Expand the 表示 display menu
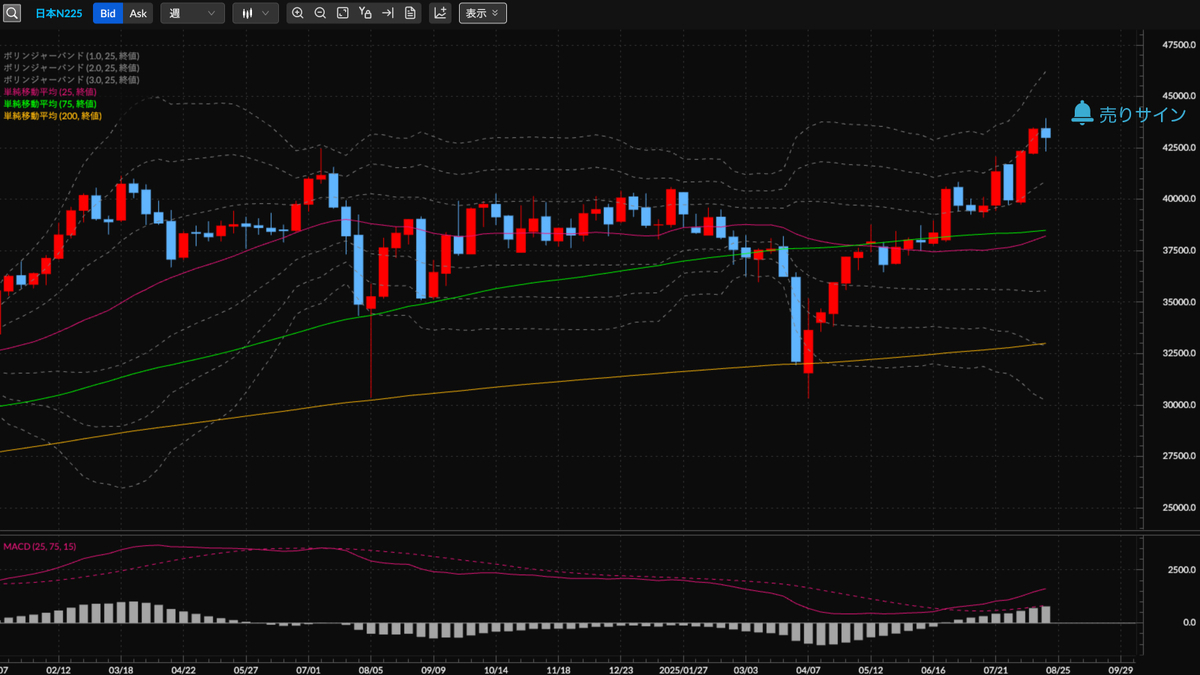The height and width of the screenshot is (675, 1200). pos(482,13)
